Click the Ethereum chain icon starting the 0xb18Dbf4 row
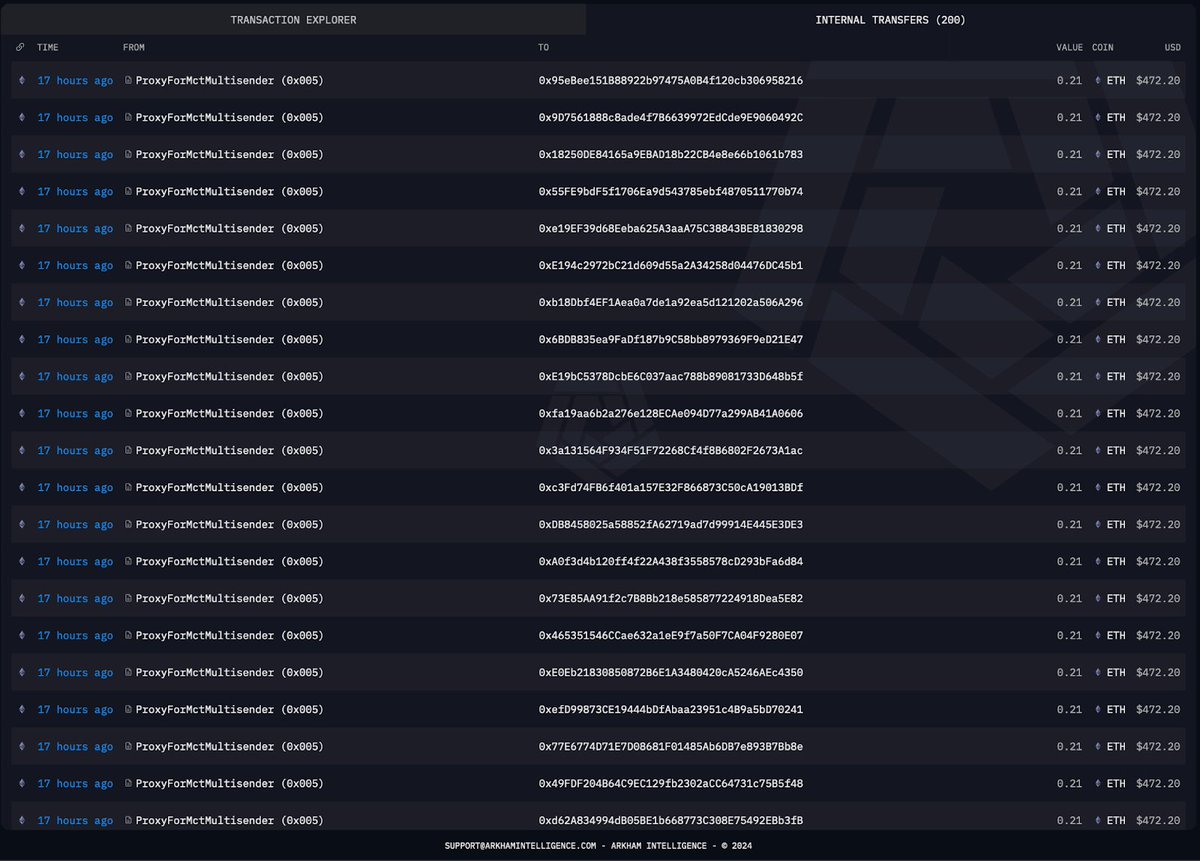Image resolution: width=1200 pixels, height=861 pixels. coord(22,303)
